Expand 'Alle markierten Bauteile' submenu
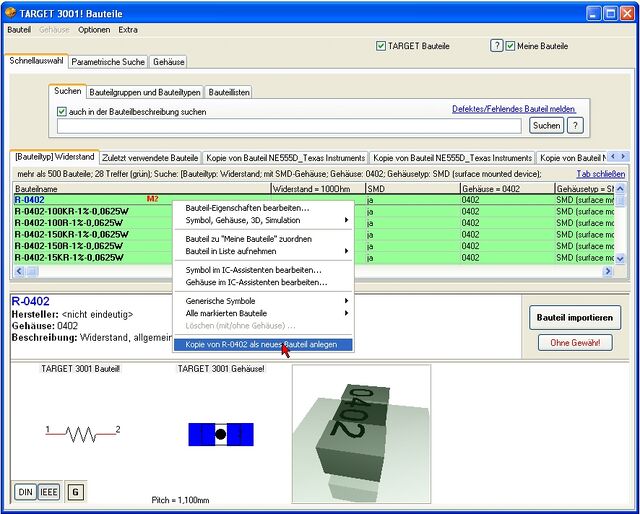 (x=263, y=314)
